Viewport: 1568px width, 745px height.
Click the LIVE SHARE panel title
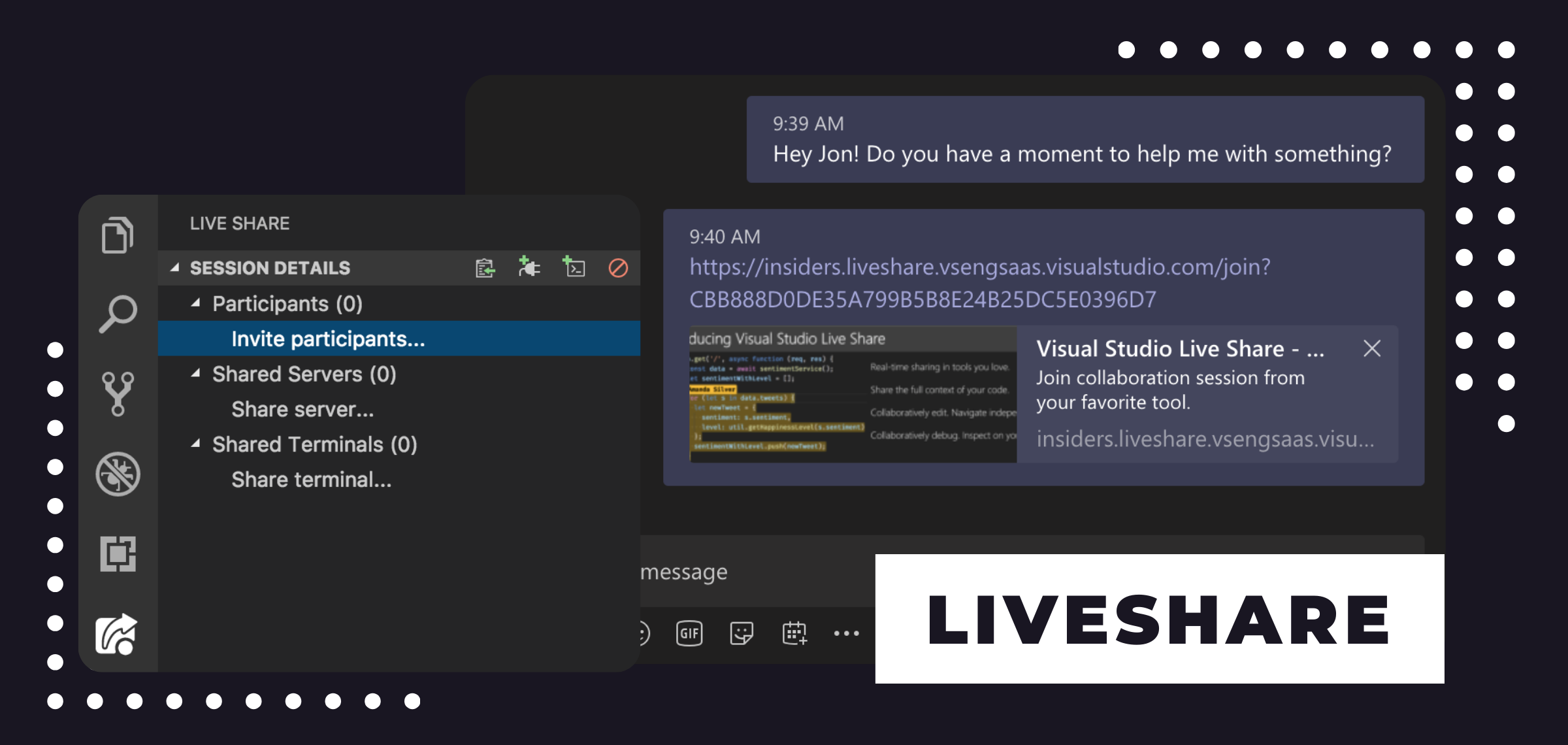pos(240,223)
